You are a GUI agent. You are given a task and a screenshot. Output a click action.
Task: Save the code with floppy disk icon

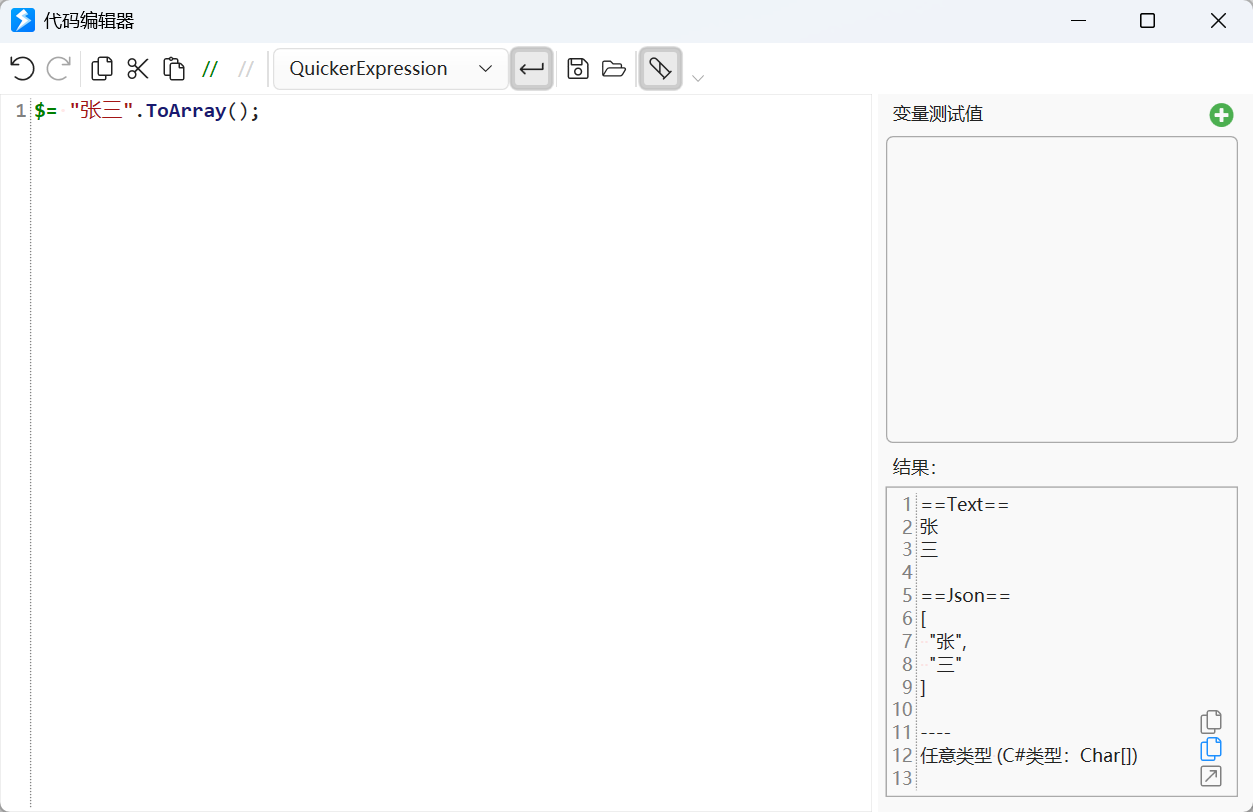(577, 69)
